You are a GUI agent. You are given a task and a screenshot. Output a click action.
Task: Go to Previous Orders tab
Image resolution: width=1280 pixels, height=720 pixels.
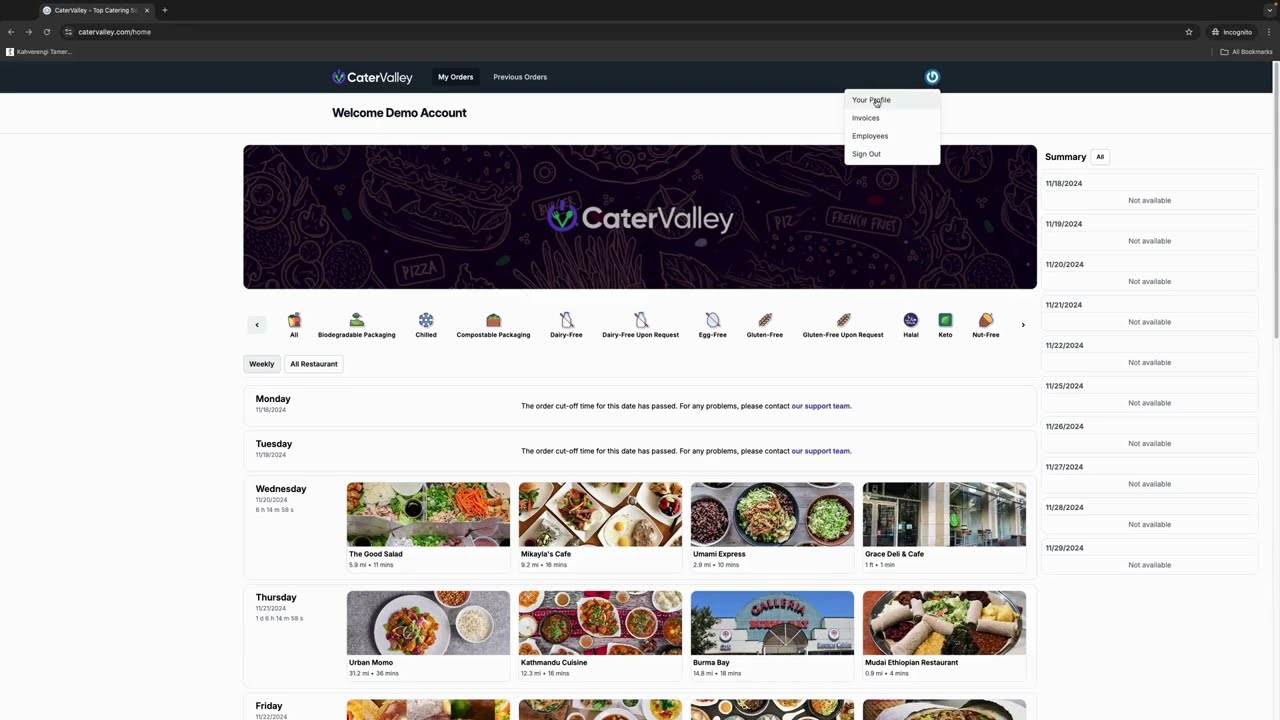coord(520,77)
